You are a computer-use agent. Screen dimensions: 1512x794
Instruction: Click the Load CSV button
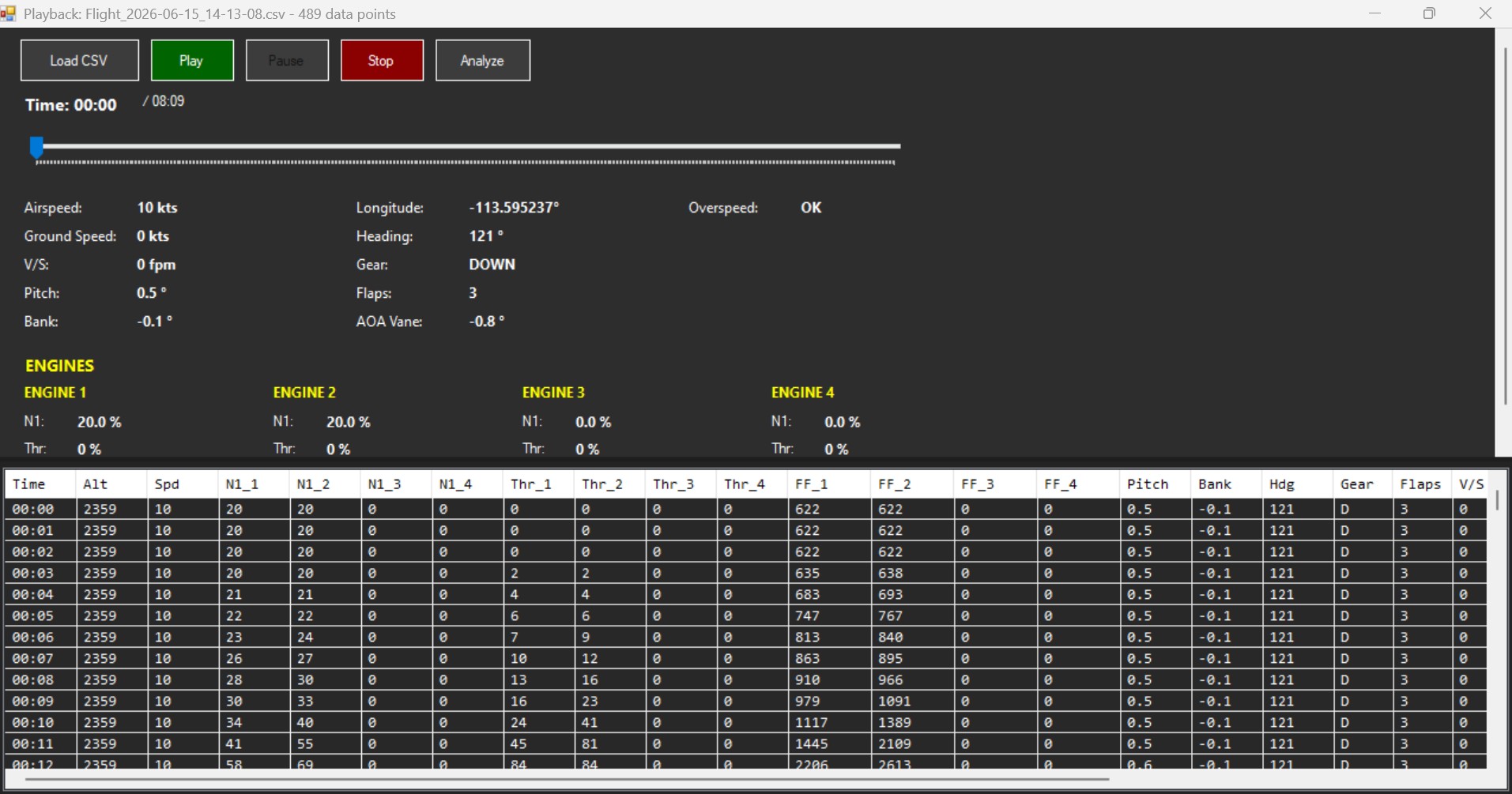click(80, 60)
